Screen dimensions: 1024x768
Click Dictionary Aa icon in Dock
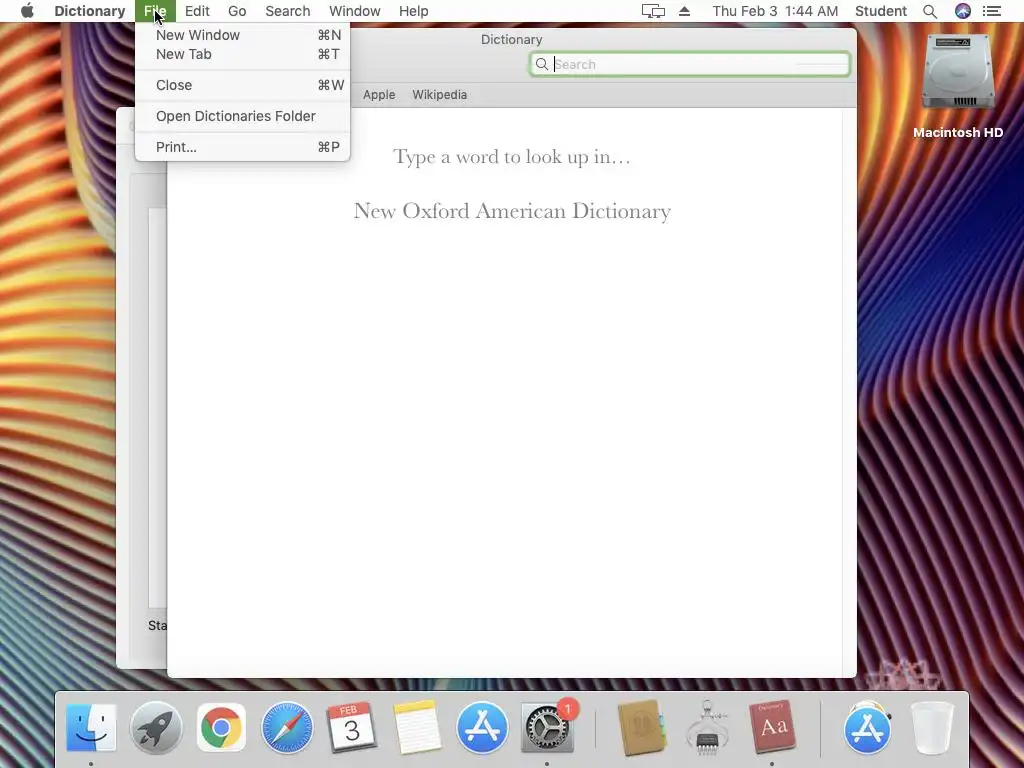coord(773,727)
